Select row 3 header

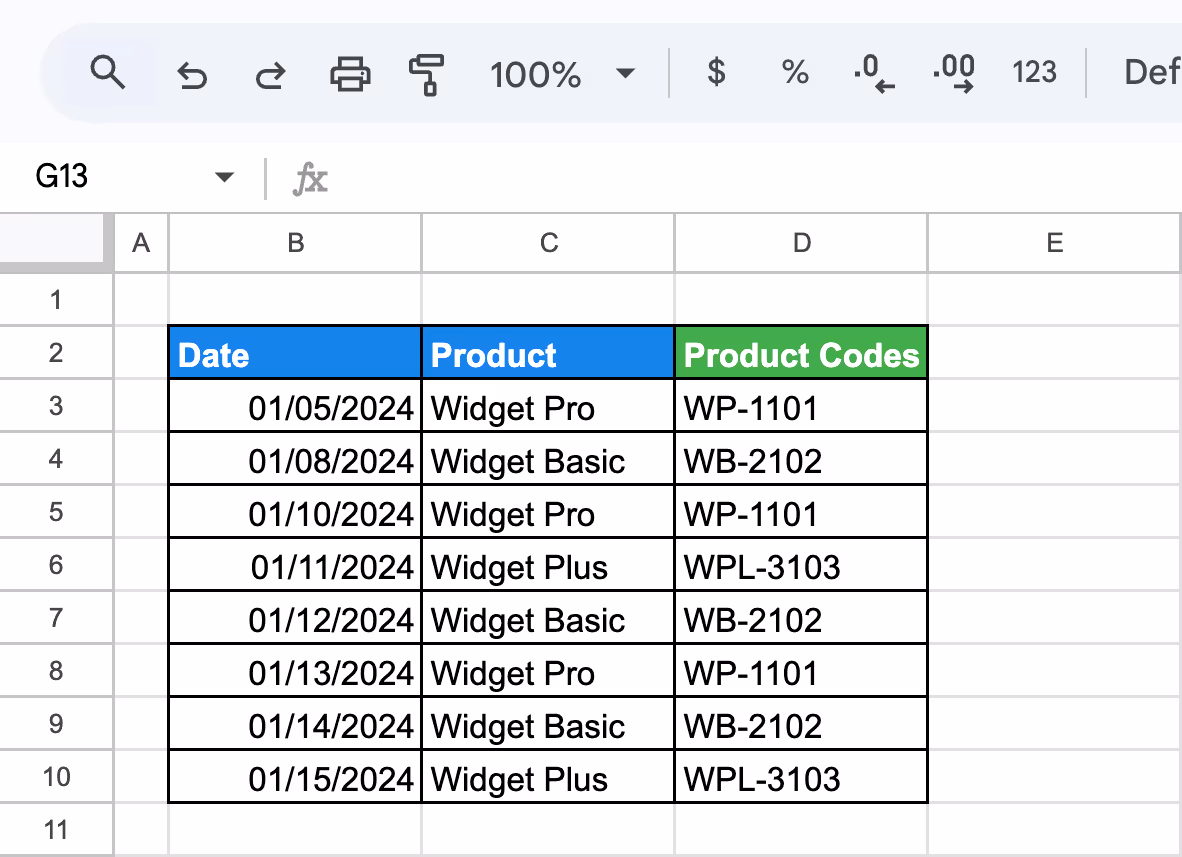tap(56, 406)
